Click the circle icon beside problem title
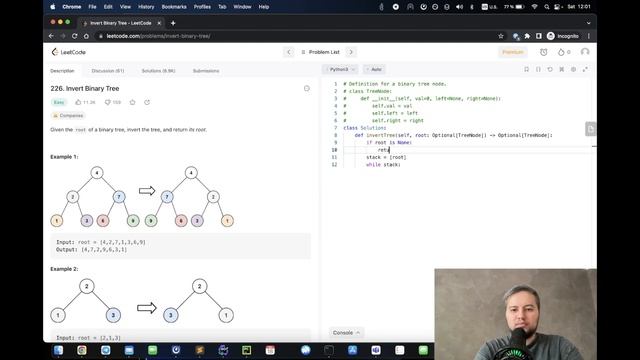Viewport: 640px width, 360px height. pos(307,89)
